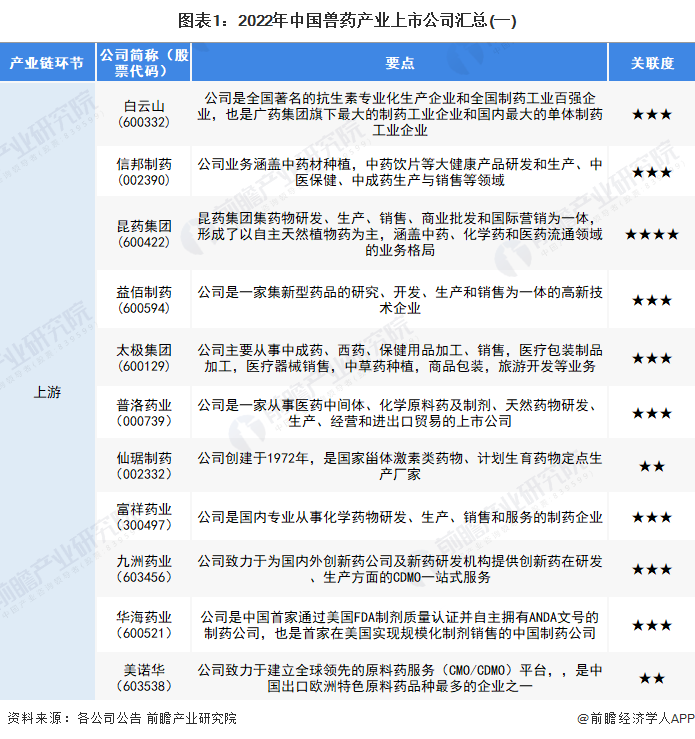Viewport: 695px width, 739px height.
Task: Select the 白云山 description about 抗生素专业化生产企业
Action: pyautogui.click(x=400, y=114)
